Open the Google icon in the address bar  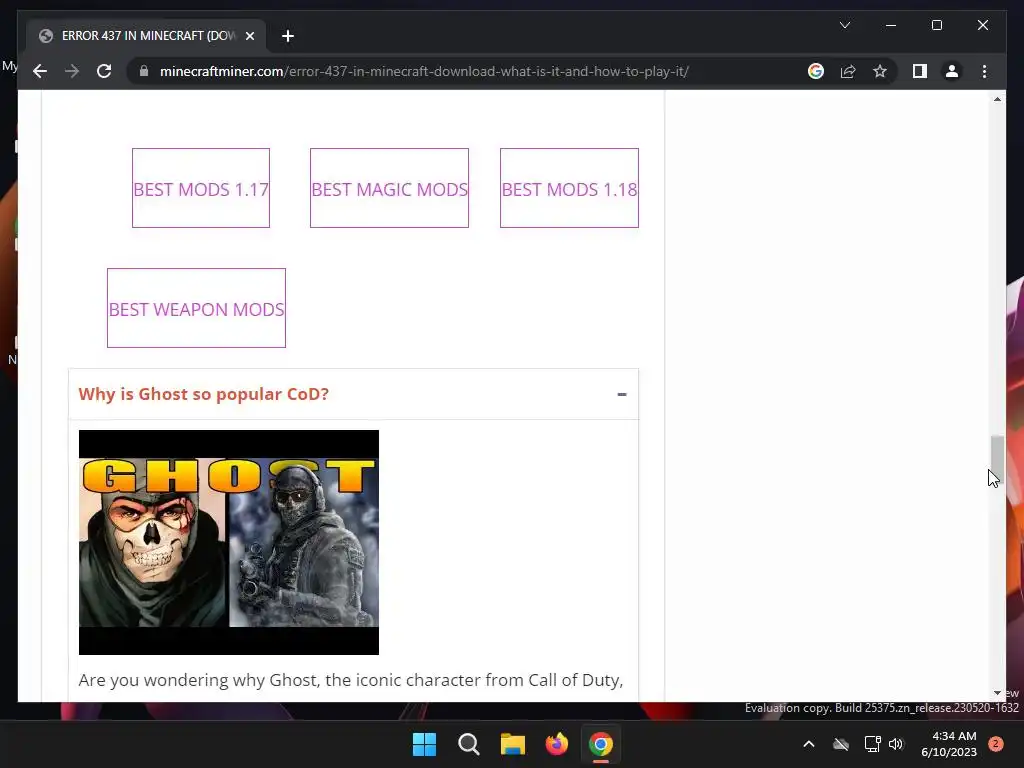coord(816,71)
